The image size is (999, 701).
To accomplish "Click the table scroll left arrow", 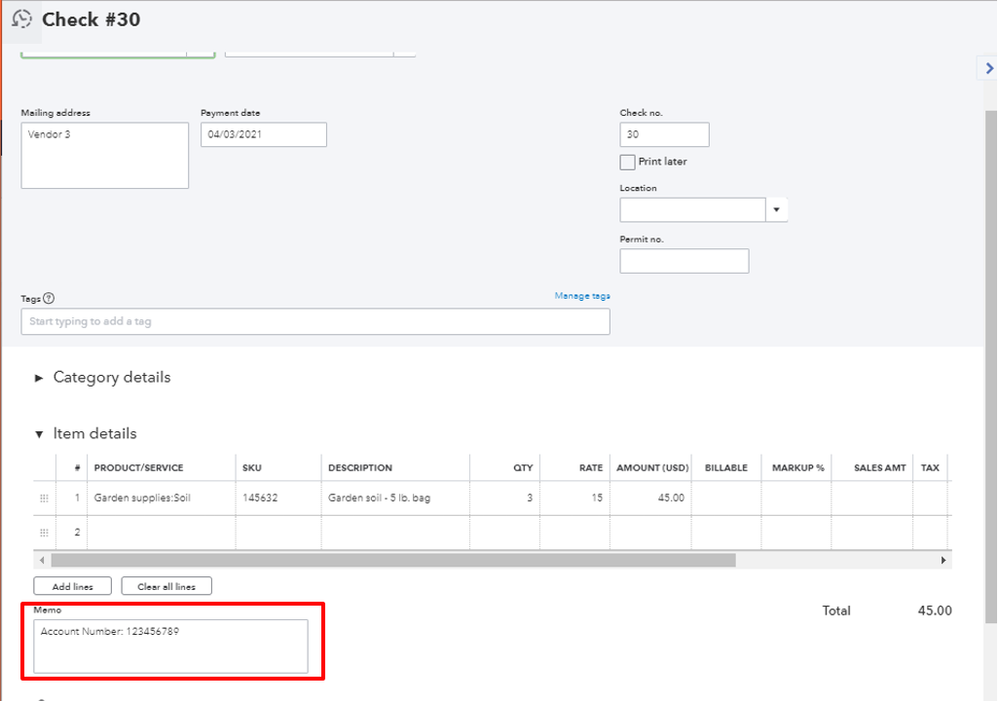I will click(41, 561).
